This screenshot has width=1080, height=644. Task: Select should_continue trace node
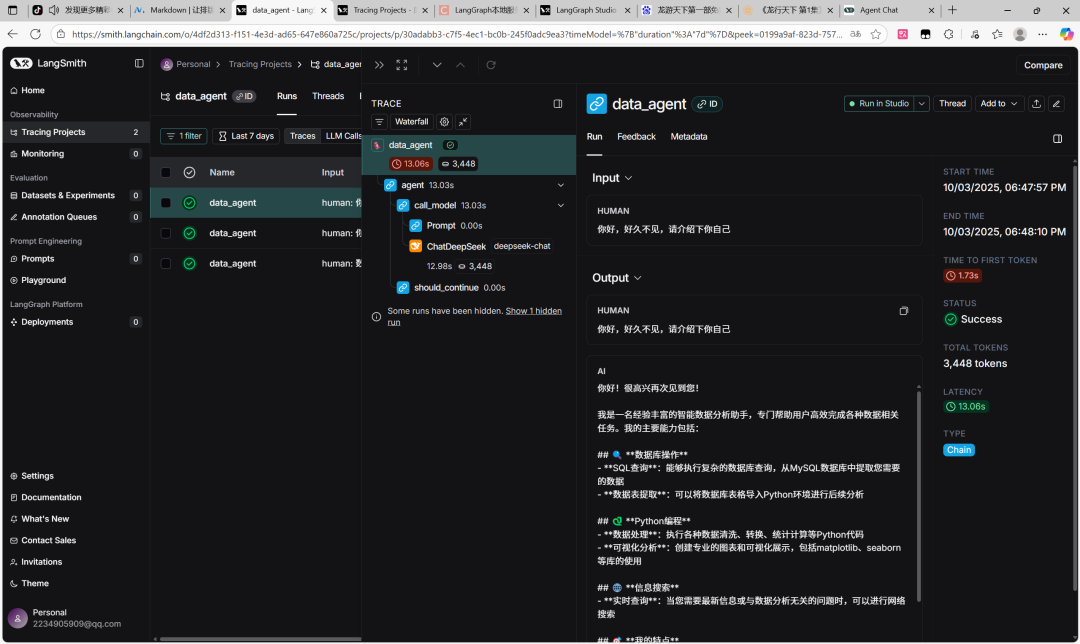click(446, 288)
